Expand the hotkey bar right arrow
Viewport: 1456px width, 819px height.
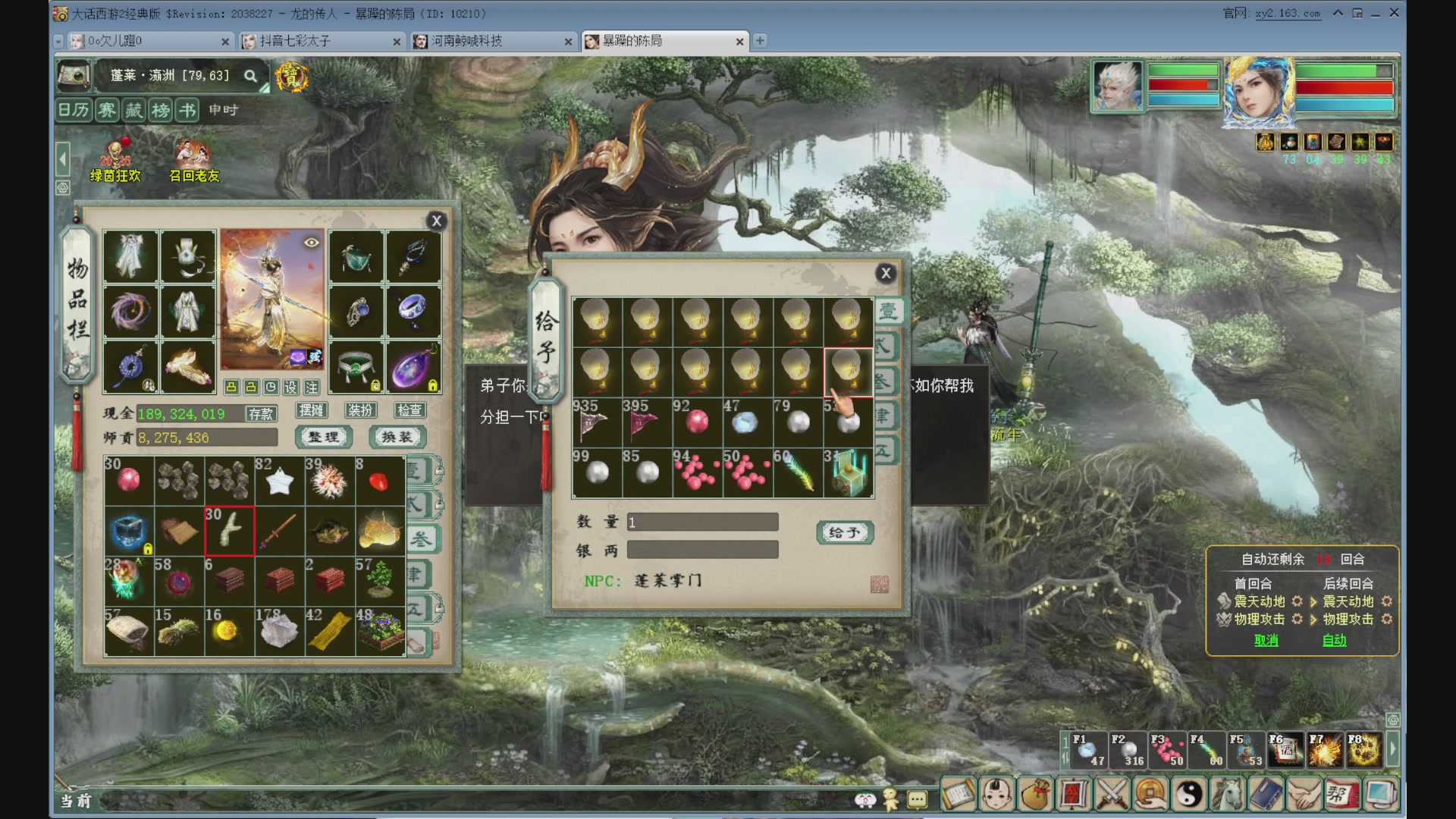[1392, 749]
